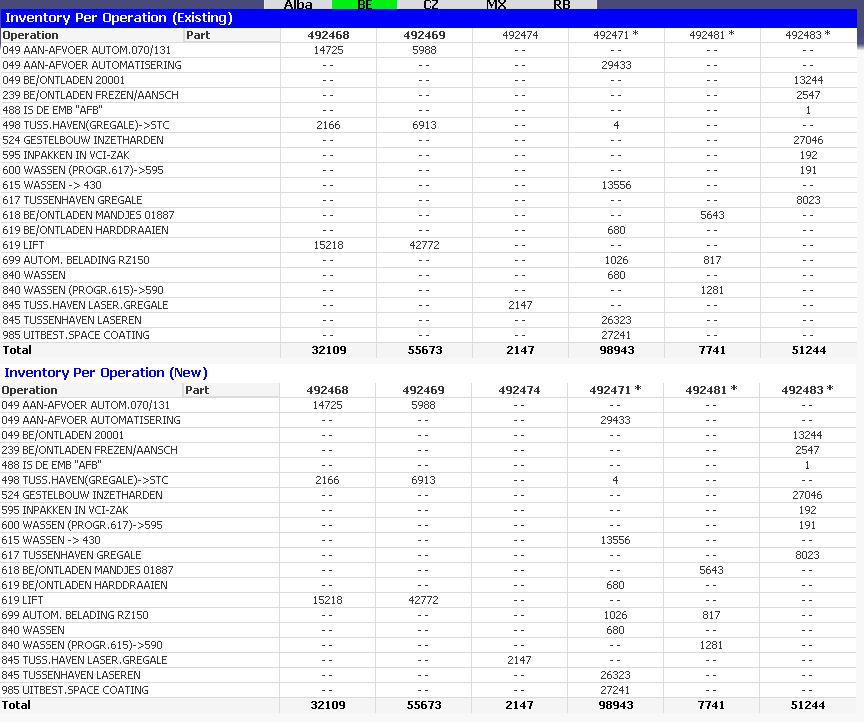864x722 pixels.
Task: Click row '985 UITBEST.SPACE COATING' in Existing table
Action: click(x=429, y=335)
